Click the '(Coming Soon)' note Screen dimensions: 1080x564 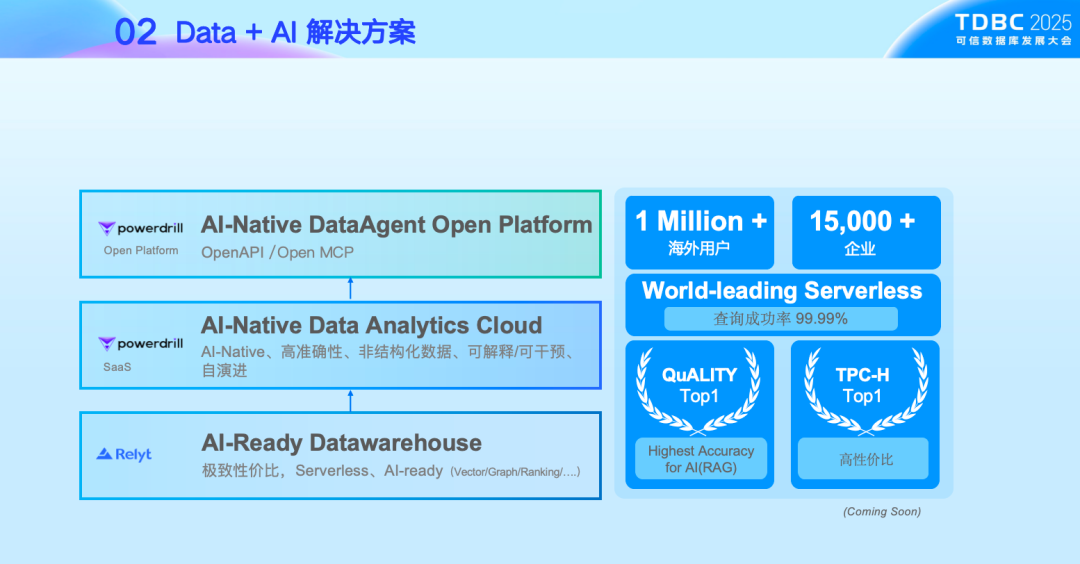(x=882, y=512)
